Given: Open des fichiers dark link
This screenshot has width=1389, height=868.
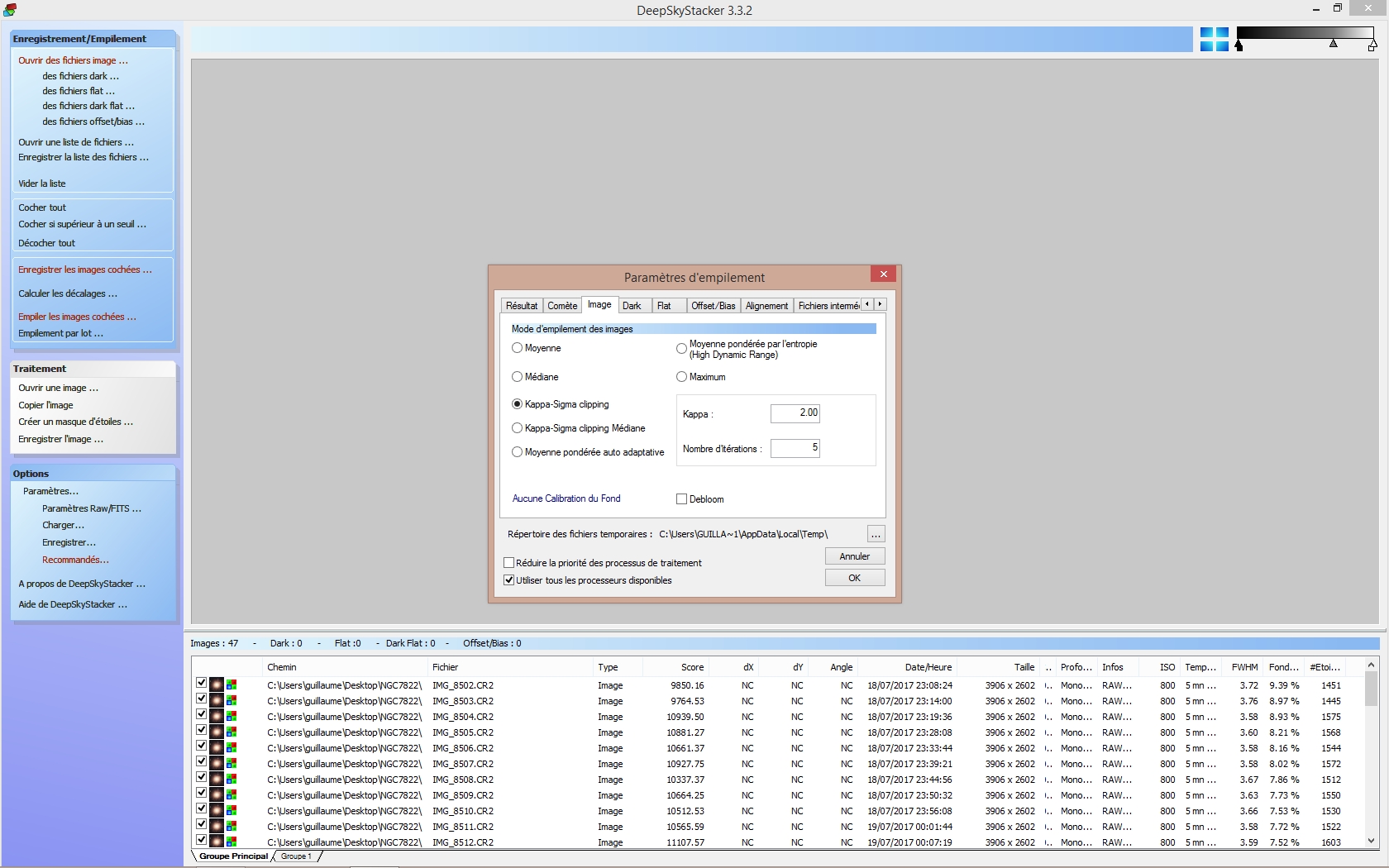Looking at the screenshot, I should (80, 76).
